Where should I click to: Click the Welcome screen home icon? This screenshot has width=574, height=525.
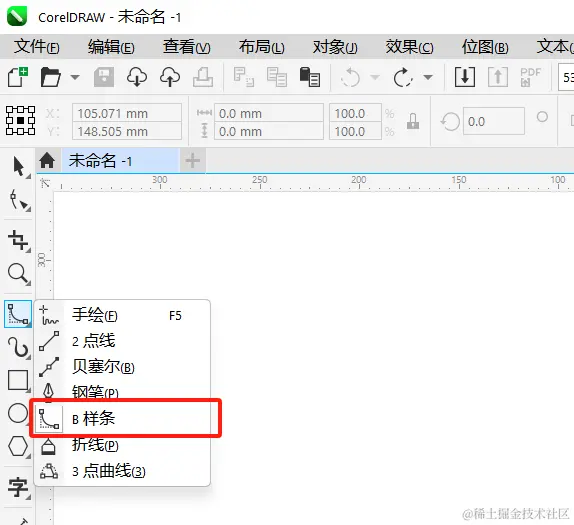[47, 161]
